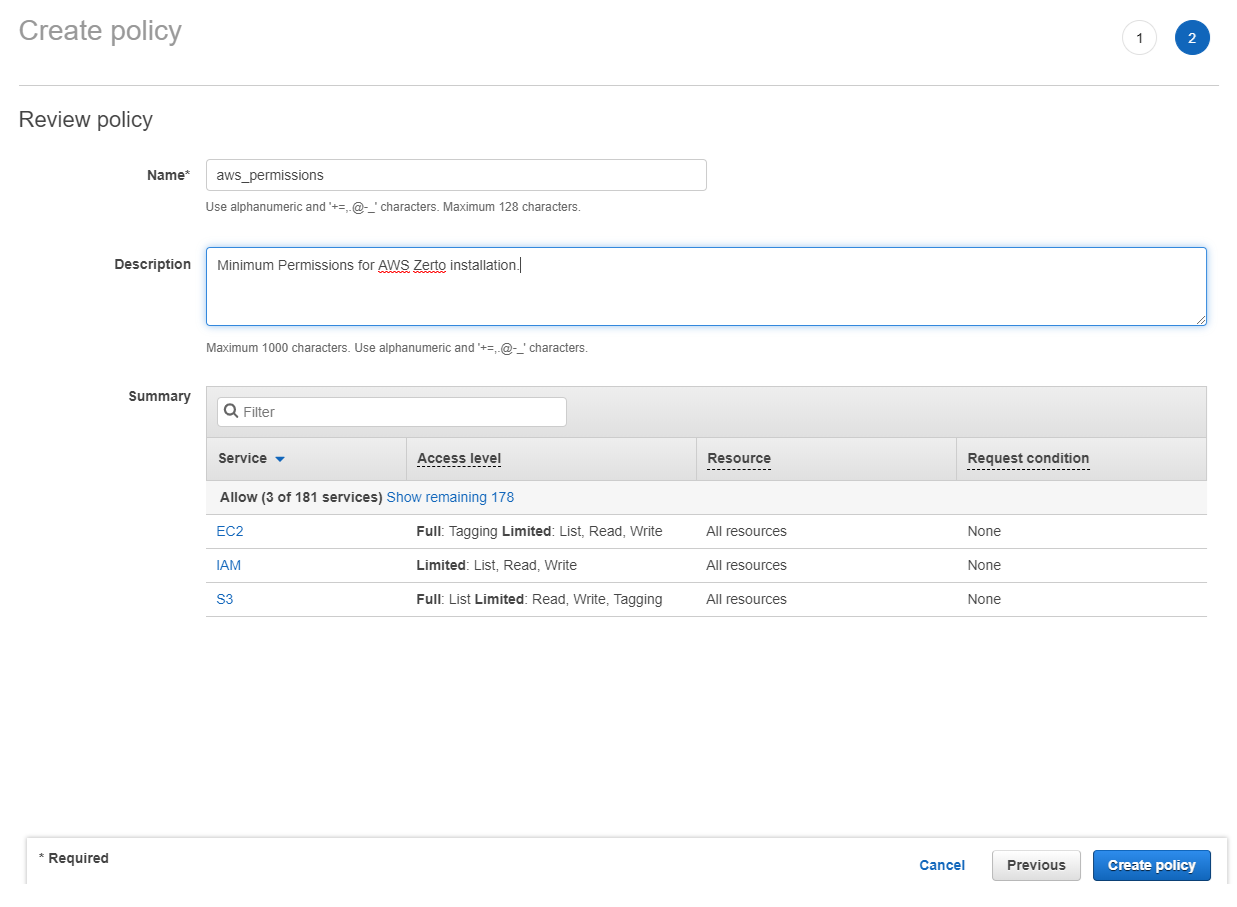Click 'All resources' in EC2 row
Viewport: 1237px width, 907px height.
(x=746, y=531)
